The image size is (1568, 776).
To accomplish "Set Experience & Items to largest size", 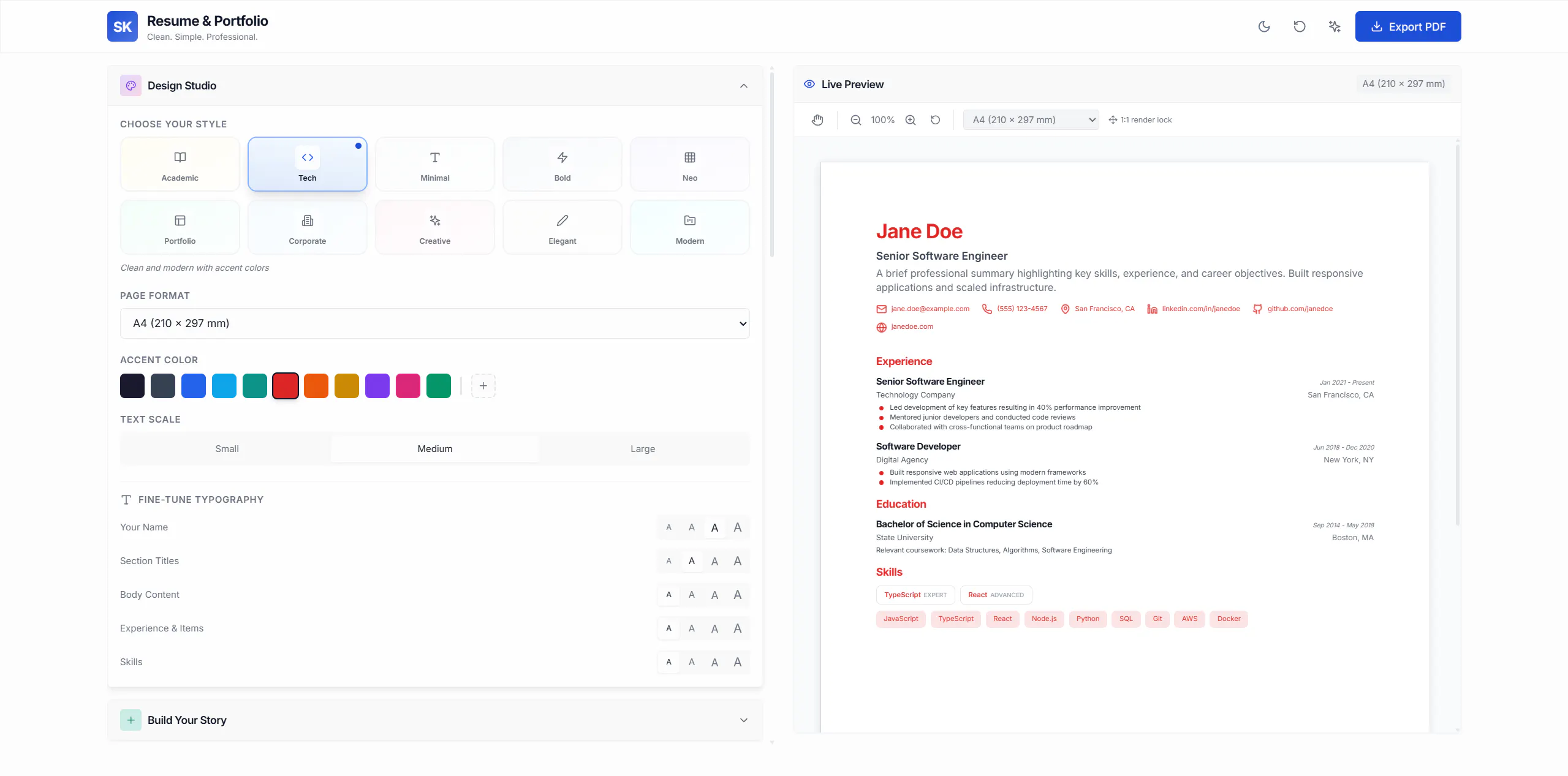I will (x=737, y=628).
